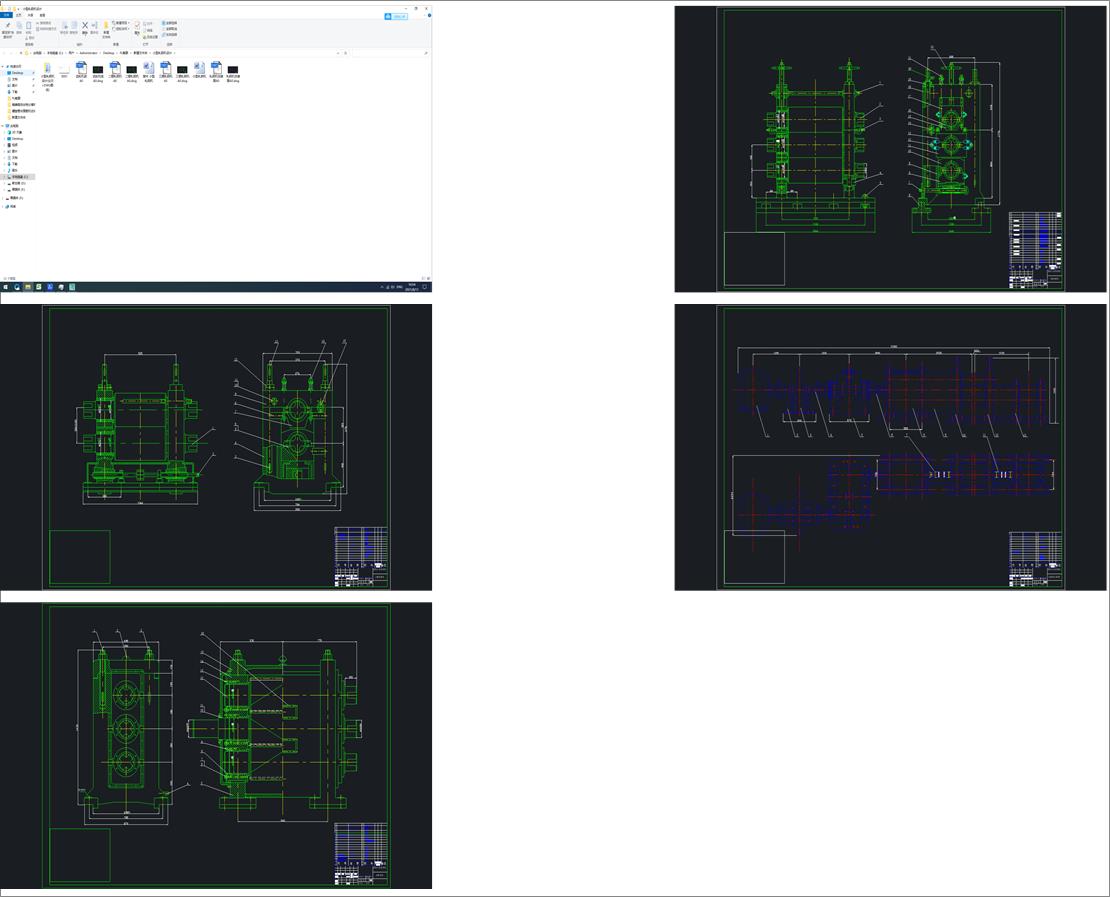Collapse the This PC tree node
Viewport: 1110px width, 897px height.
3,126
